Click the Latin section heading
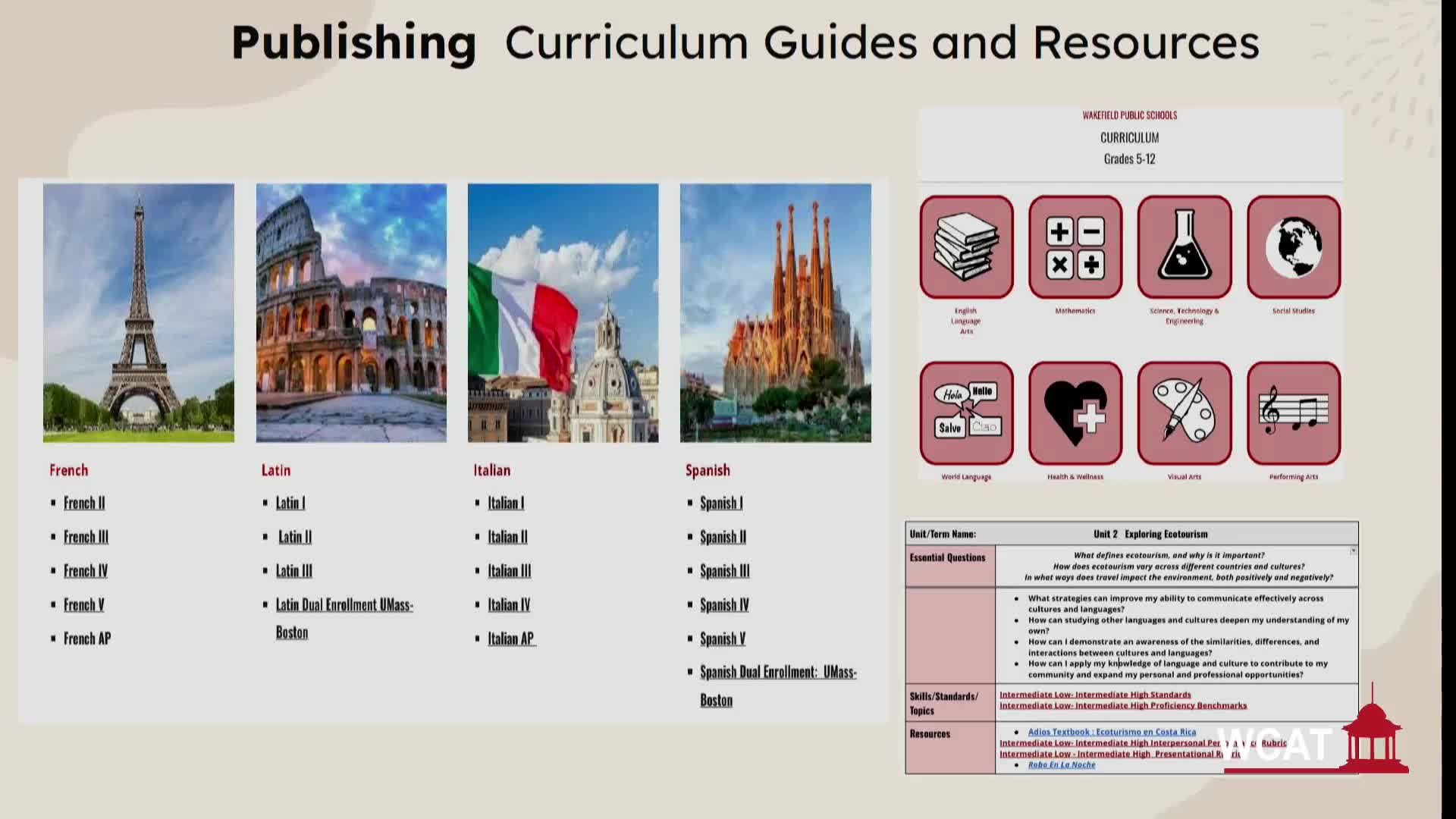 (276, 470)
